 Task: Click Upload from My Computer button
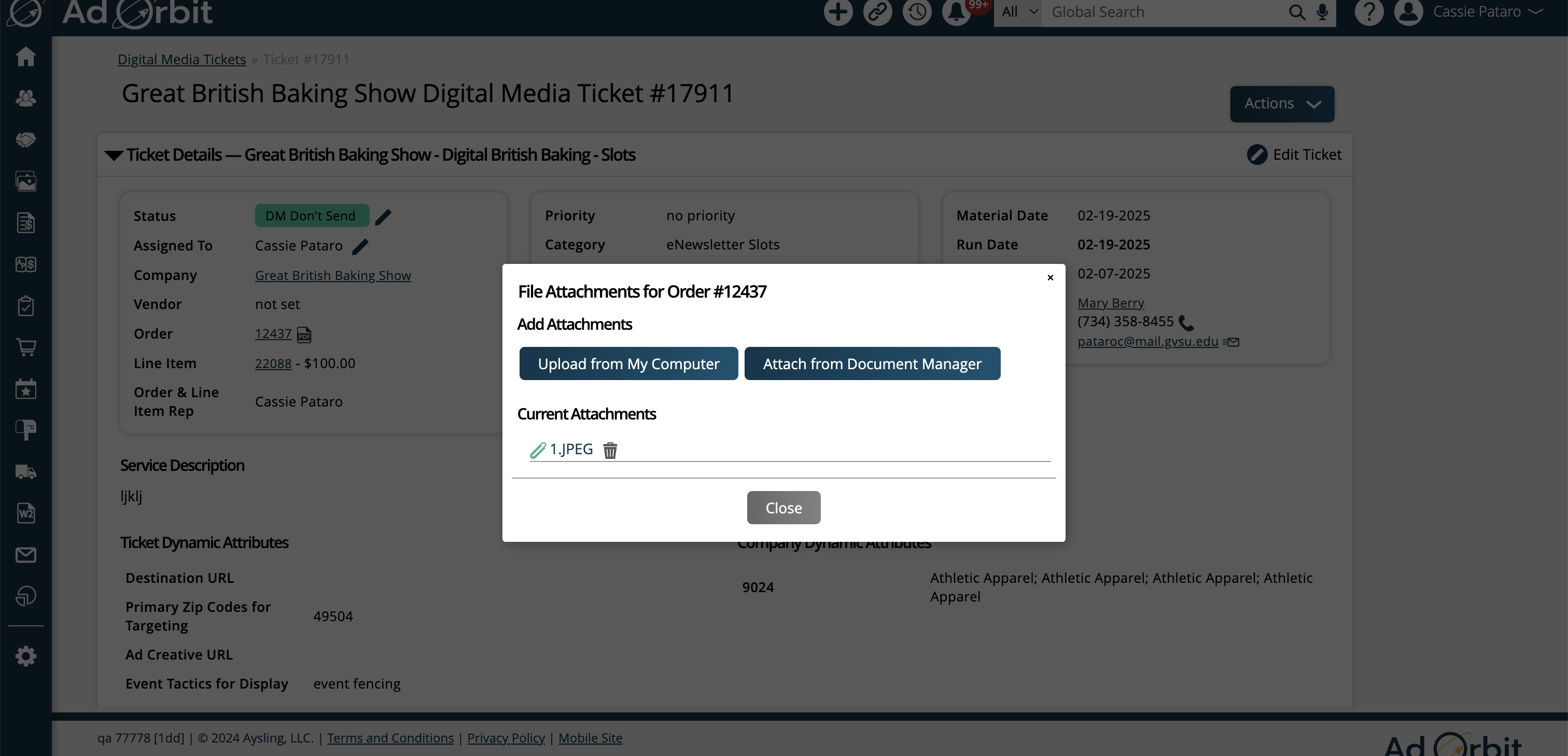628,363
